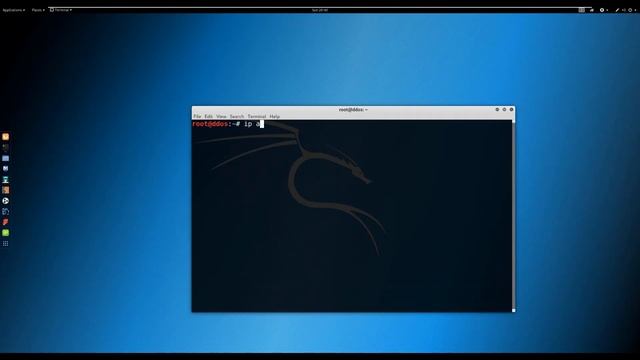This screenshot has width=640, height=360.
Task: Open the Edit menu in the terminal window
Action: click(x=209, y=116)
